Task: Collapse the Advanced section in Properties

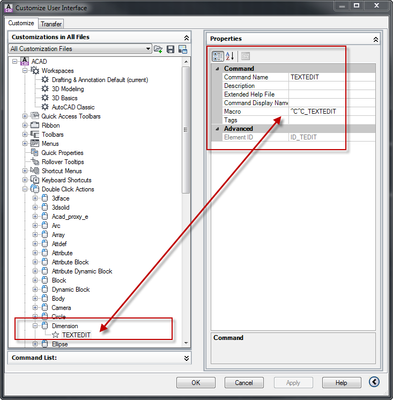Action: (x=218, y=129)
